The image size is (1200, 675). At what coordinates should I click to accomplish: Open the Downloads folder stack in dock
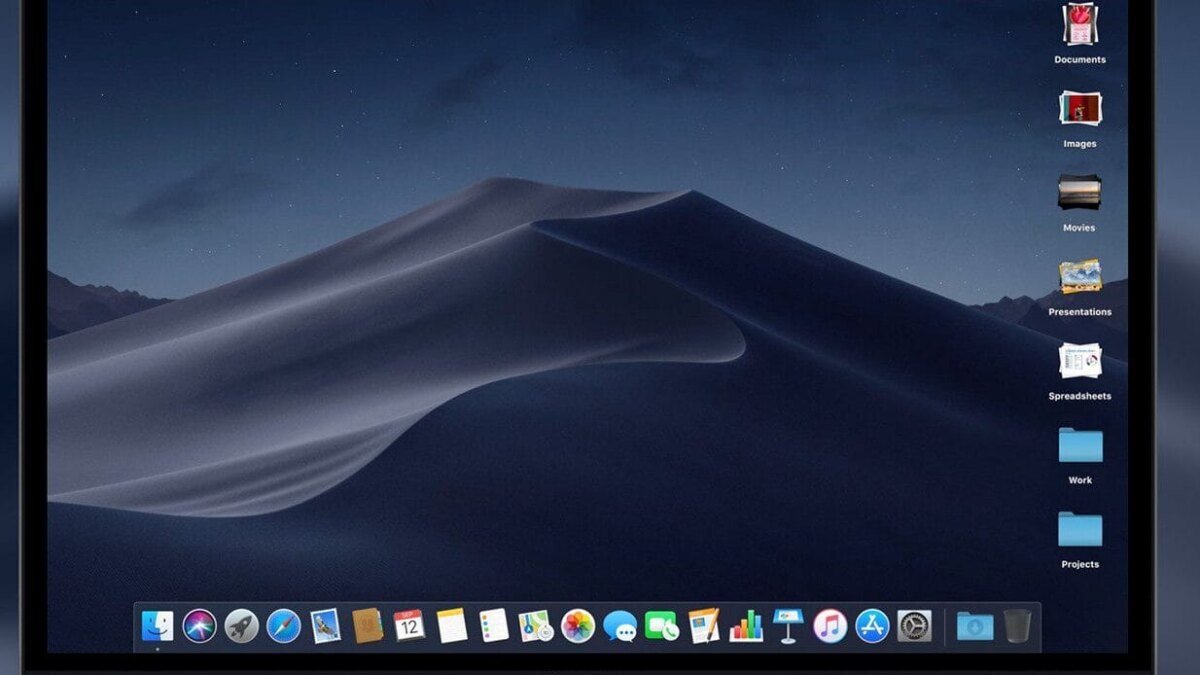coord(975,626)
